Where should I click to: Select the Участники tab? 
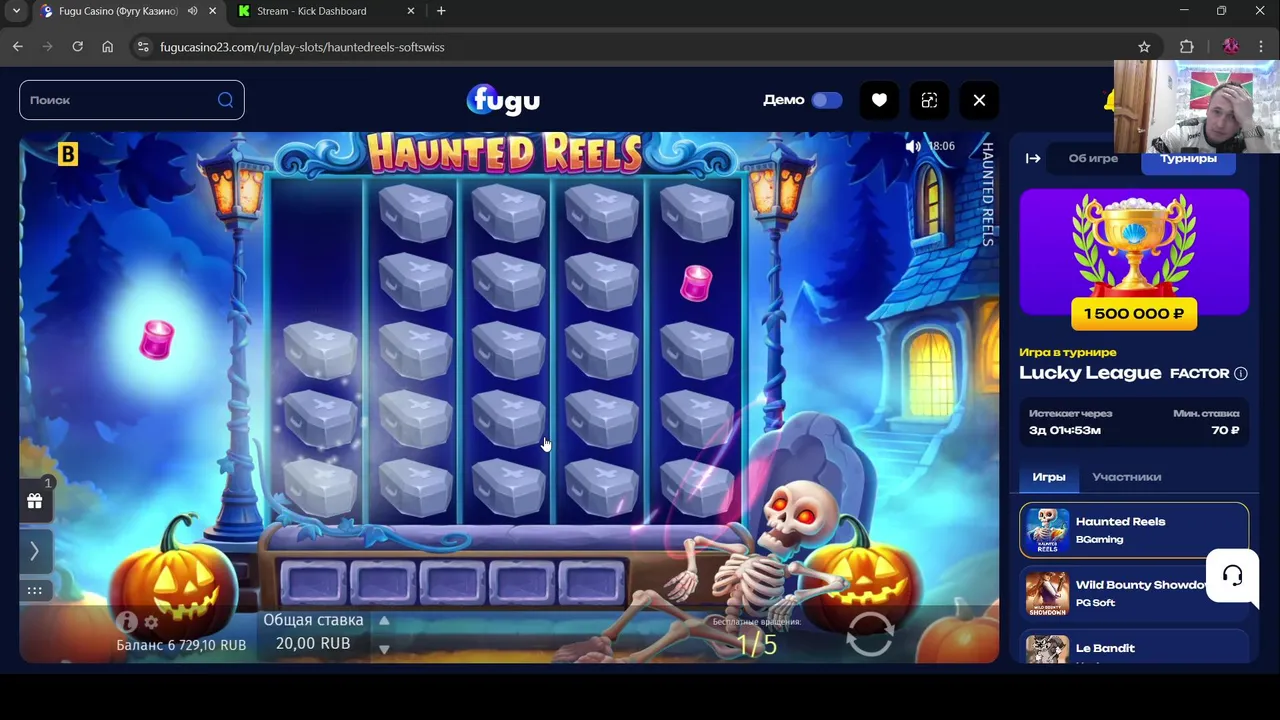[1127, 477]
